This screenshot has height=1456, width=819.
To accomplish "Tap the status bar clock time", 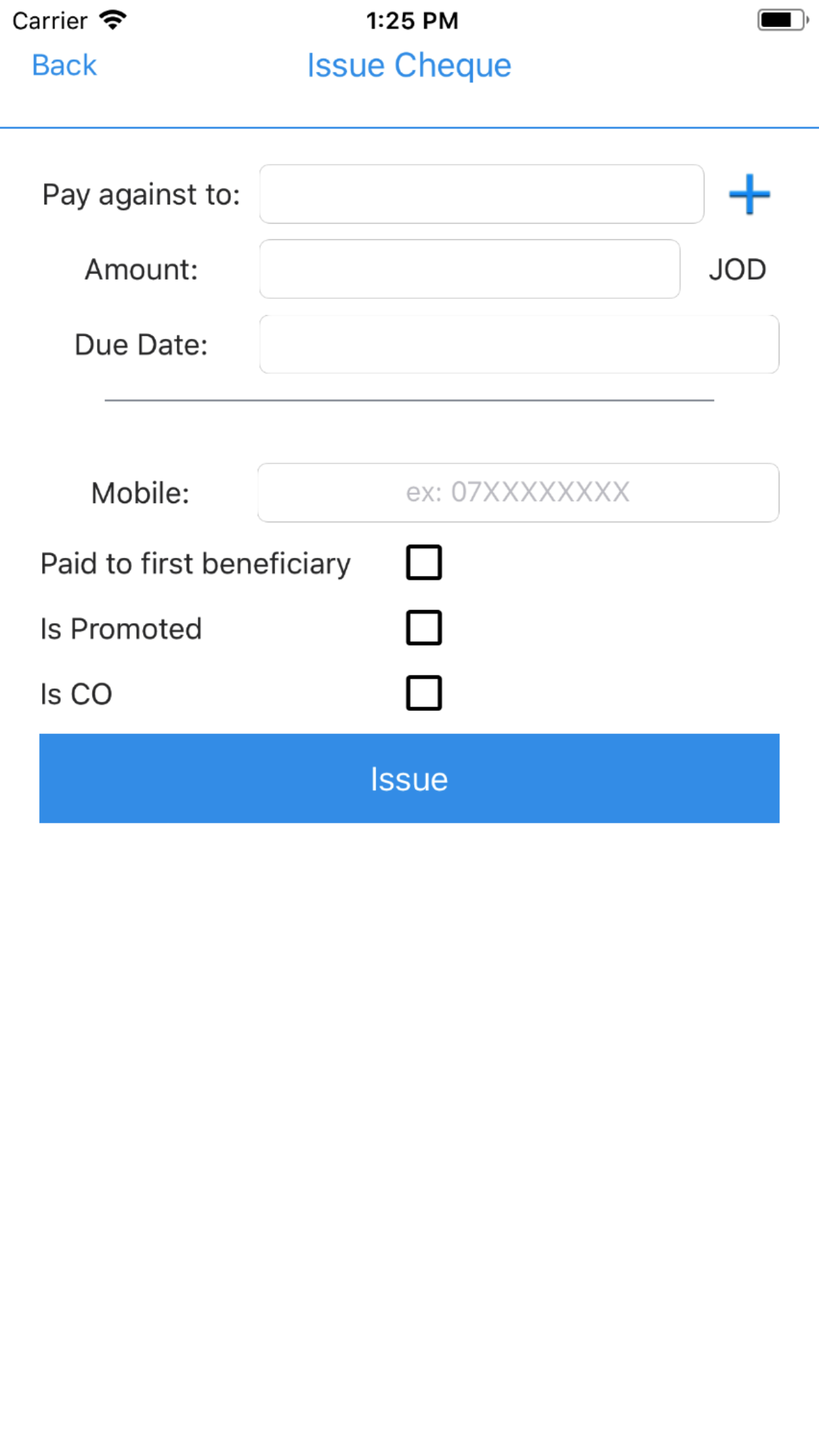I will coord(412,21).
